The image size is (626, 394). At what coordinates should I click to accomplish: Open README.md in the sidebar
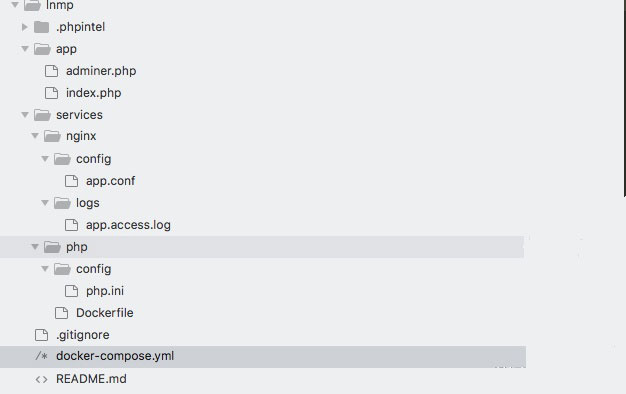point(91,379)
